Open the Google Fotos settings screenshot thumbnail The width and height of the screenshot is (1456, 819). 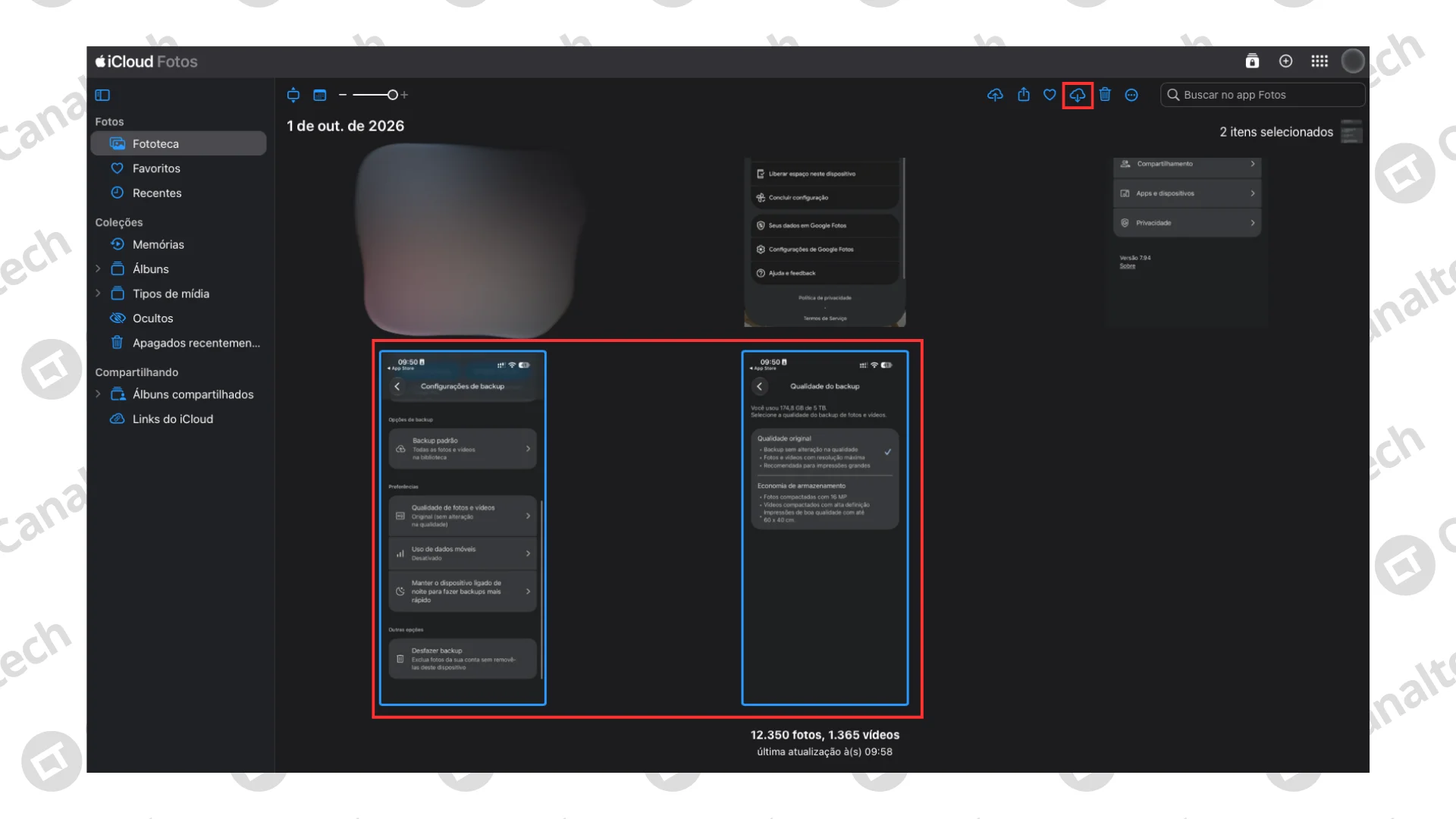click(x=825, y=242)
